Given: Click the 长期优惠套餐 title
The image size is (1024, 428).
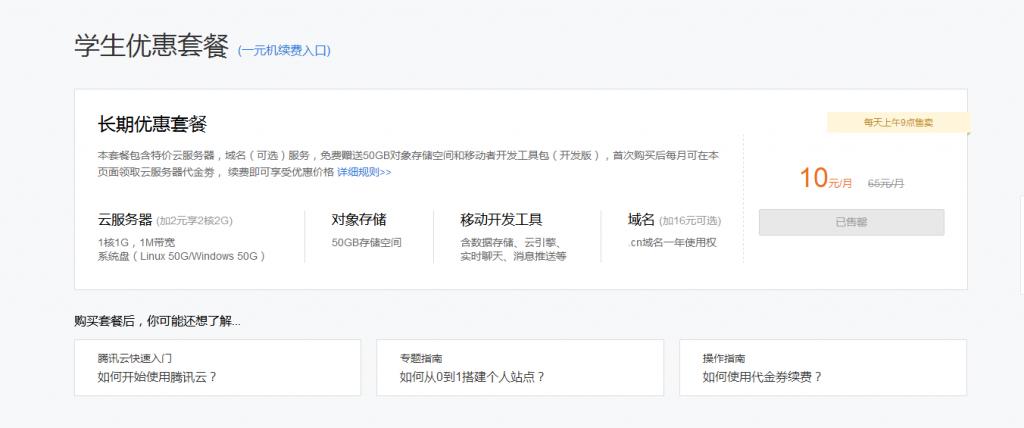Looking at the screenshot, I should [x=152, y=124].
